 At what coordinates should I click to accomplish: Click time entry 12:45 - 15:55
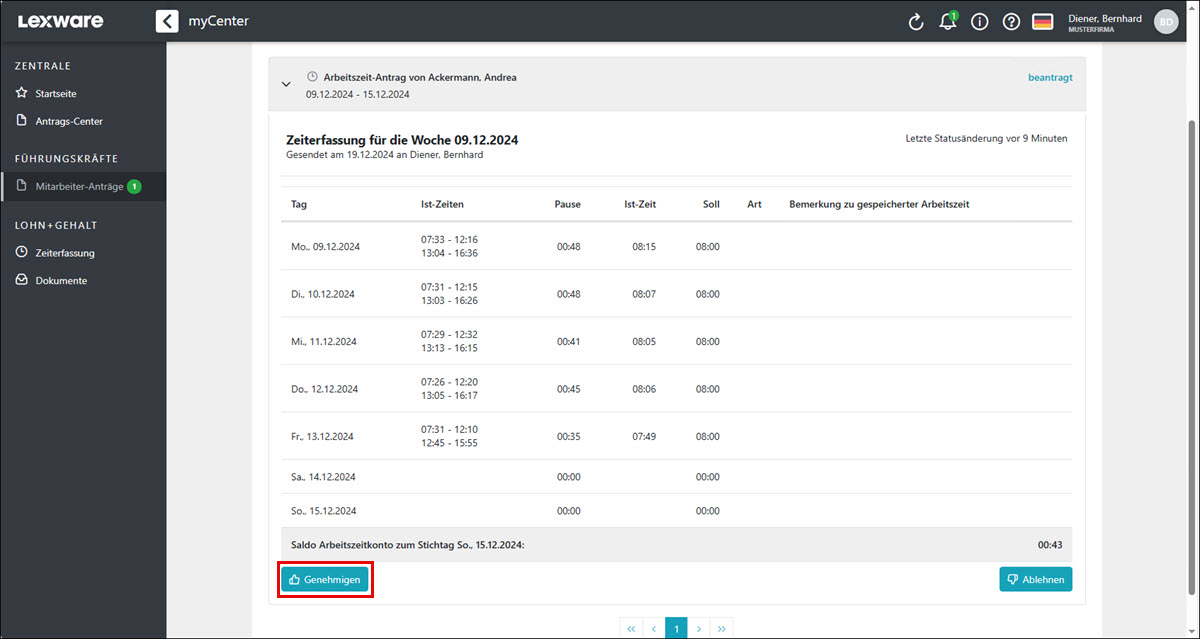(449, 443)
